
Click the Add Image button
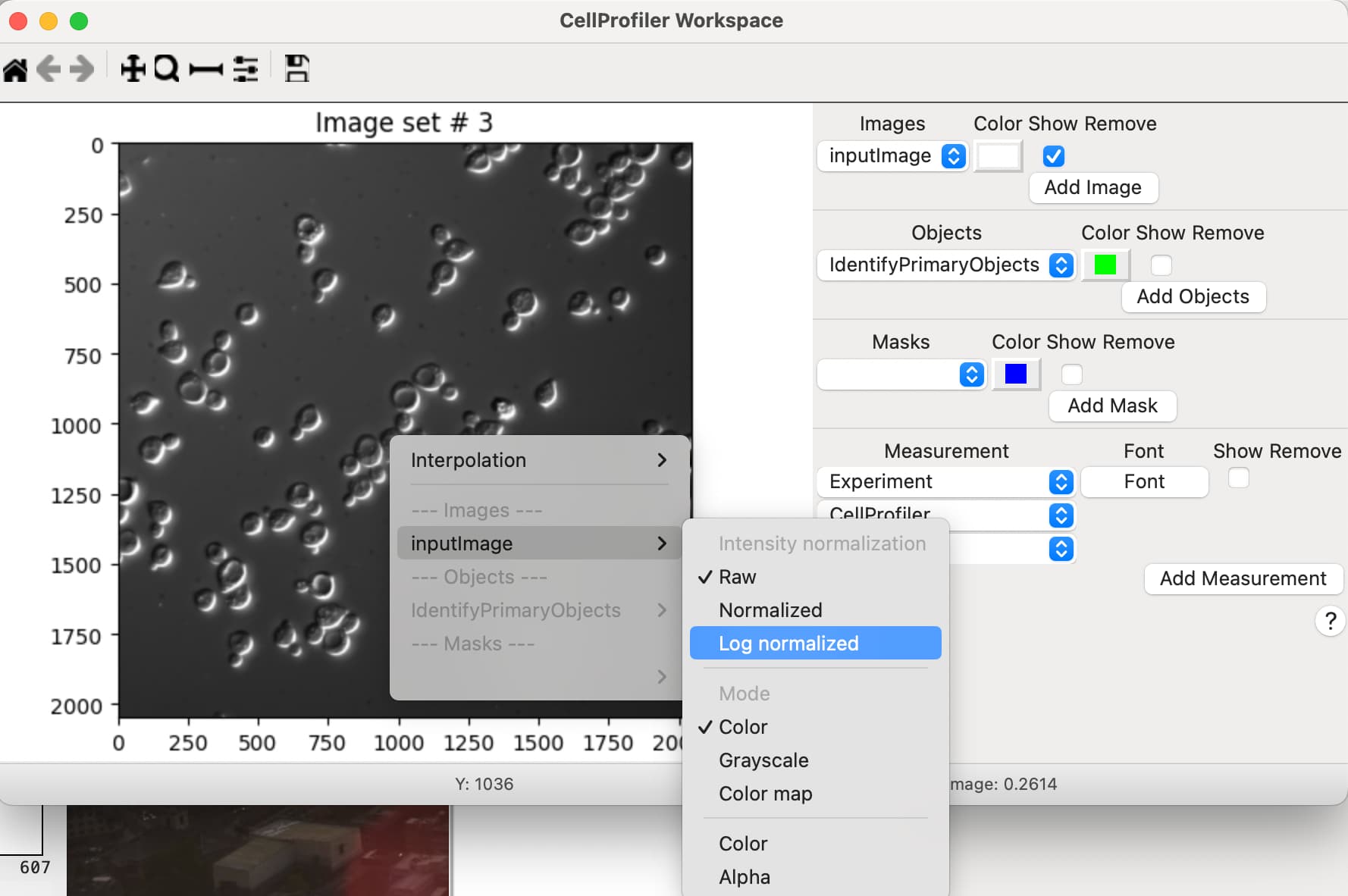click(1093, 187)
